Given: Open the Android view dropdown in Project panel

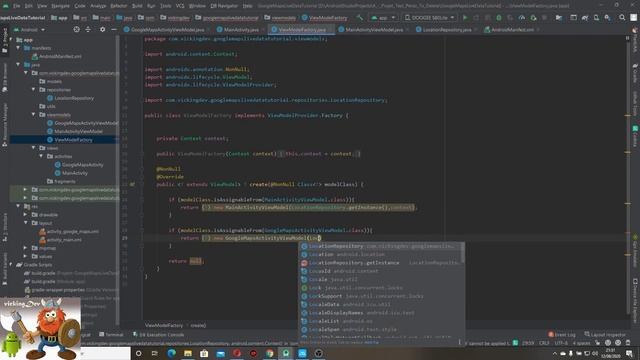Looking at the screenshot, I should coord(29,30).
